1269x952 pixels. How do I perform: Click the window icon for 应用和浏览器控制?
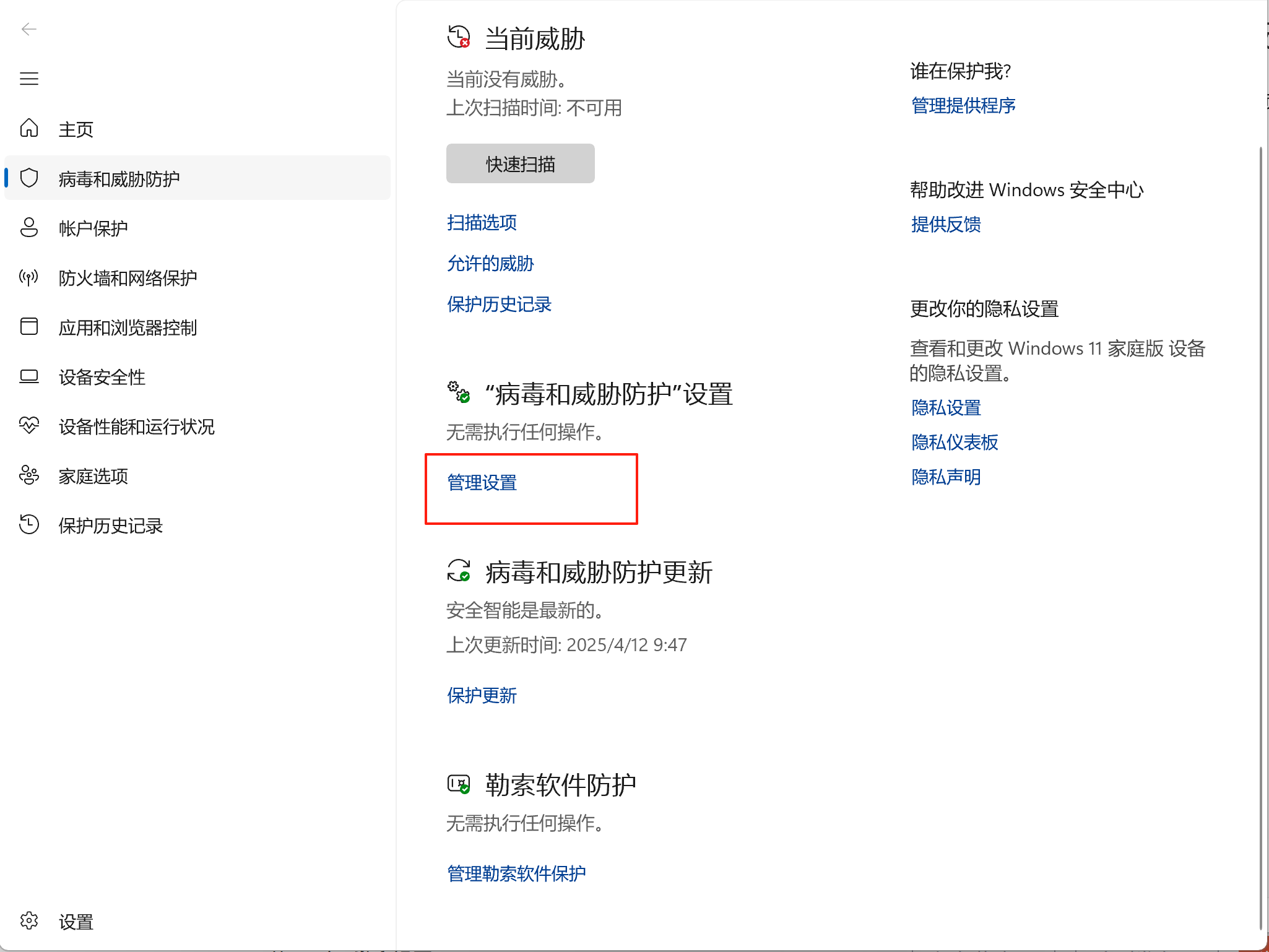29,326
